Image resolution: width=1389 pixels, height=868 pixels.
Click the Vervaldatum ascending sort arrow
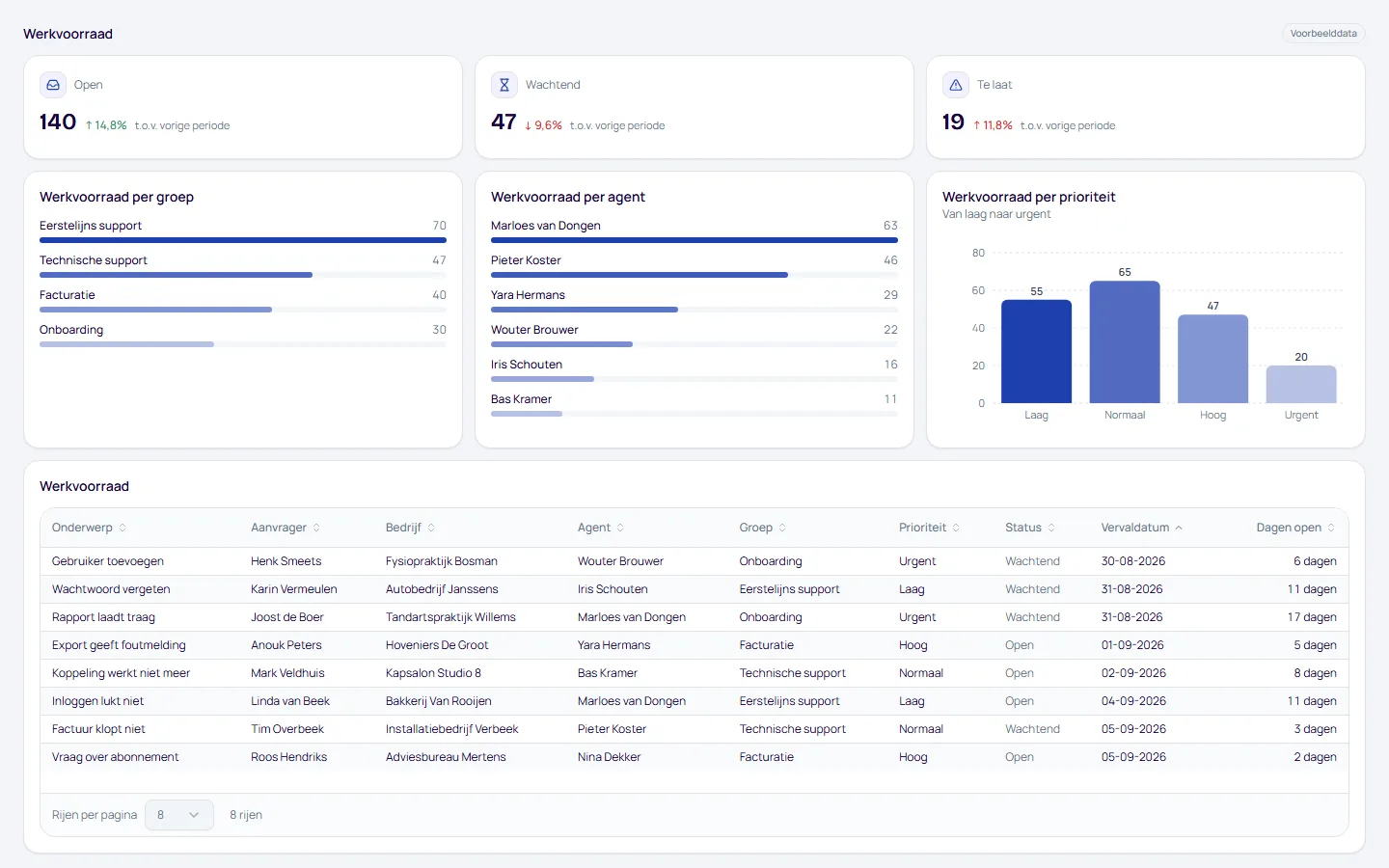click(1179, 528)
